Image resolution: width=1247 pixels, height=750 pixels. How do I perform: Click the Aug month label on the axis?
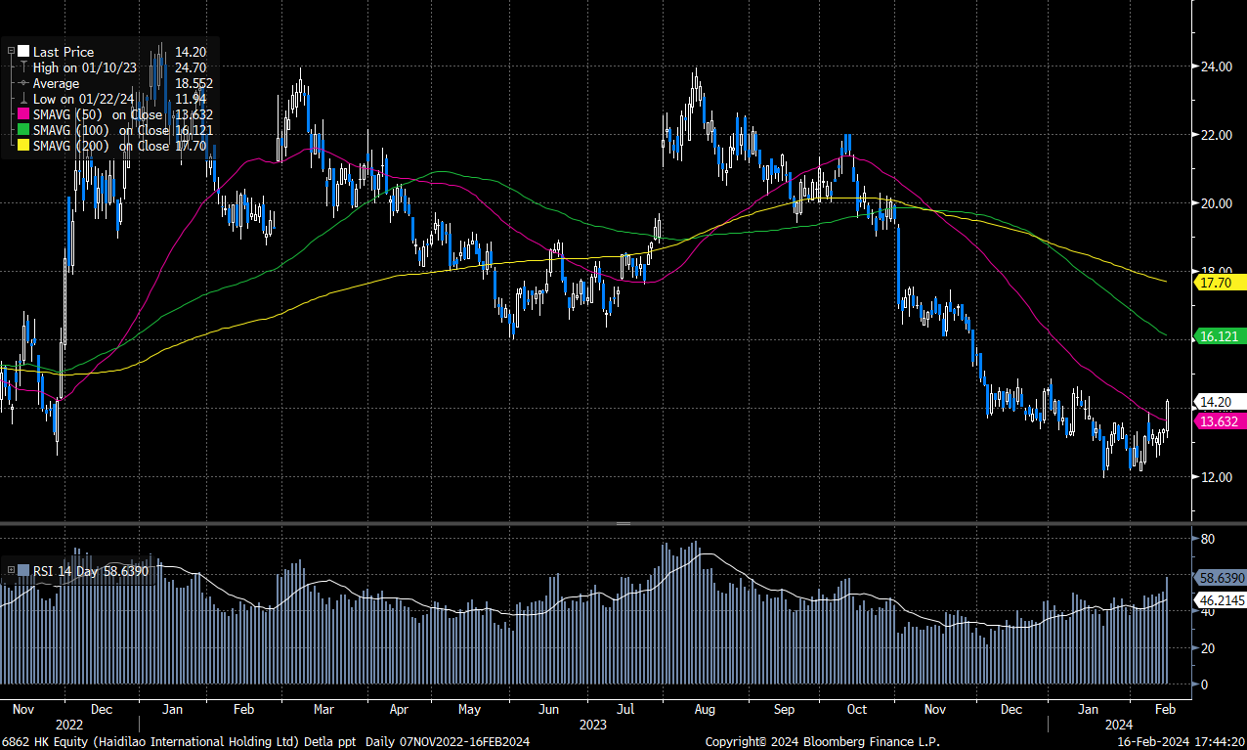tap(705, 709)
